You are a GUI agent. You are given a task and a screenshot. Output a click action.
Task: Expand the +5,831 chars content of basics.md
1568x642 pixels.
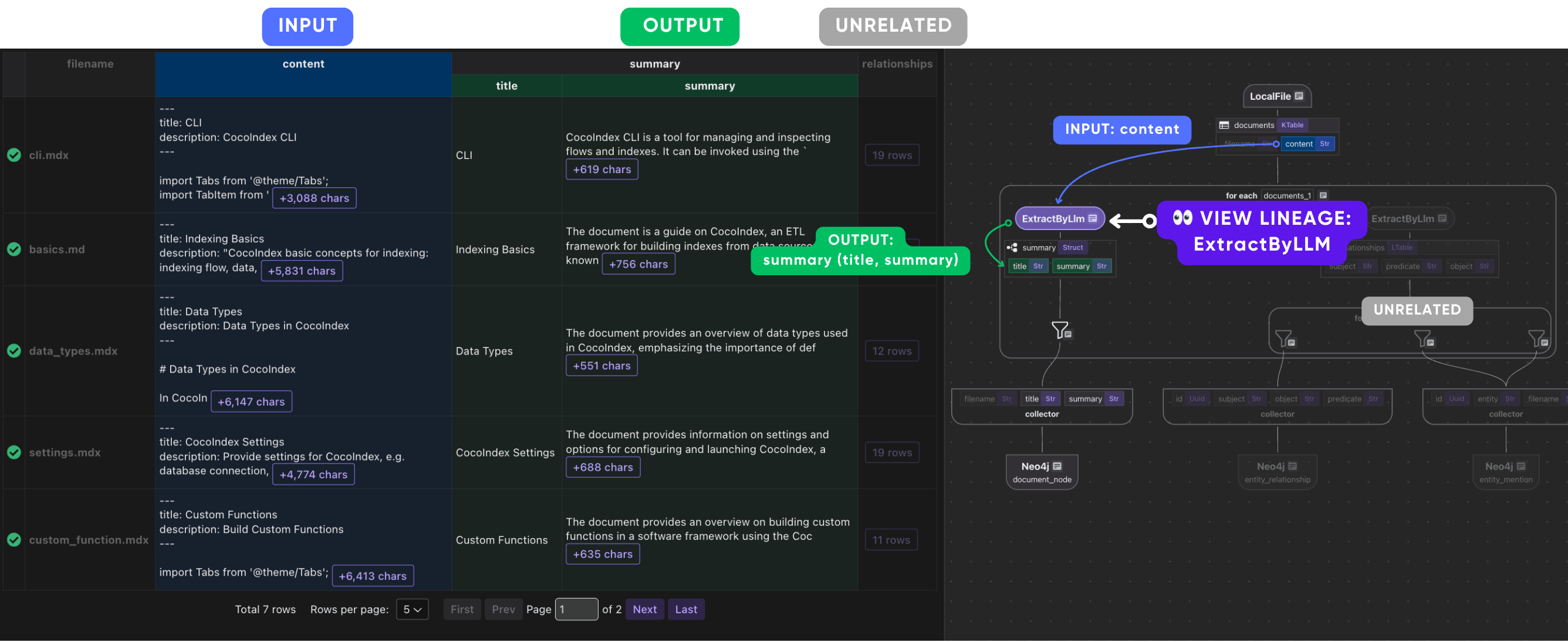[302, 271]
